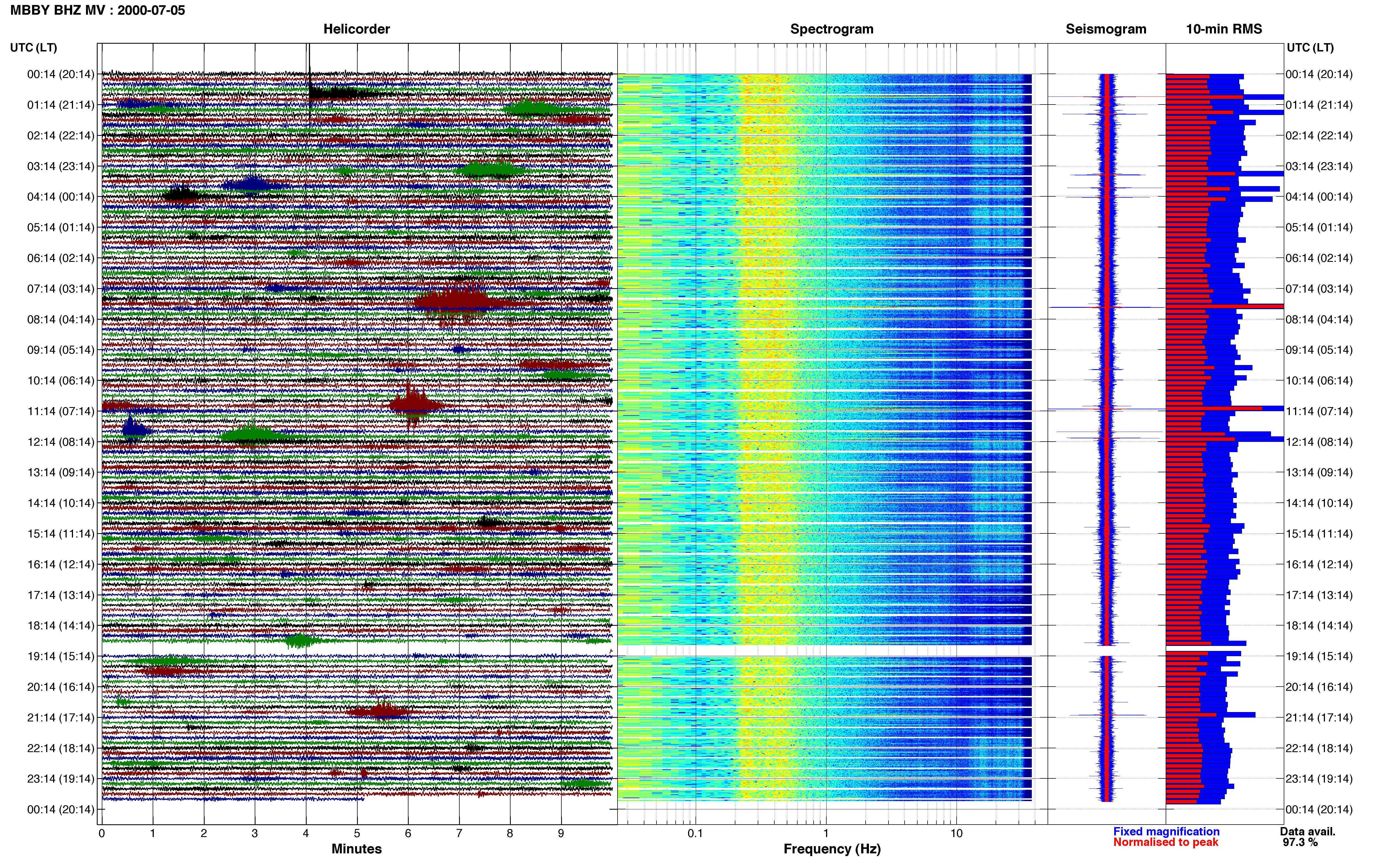The height and width of the screenshot is (868, 1388).
Task: Select the Spectrogram panel heading
Action: (832, 29)
